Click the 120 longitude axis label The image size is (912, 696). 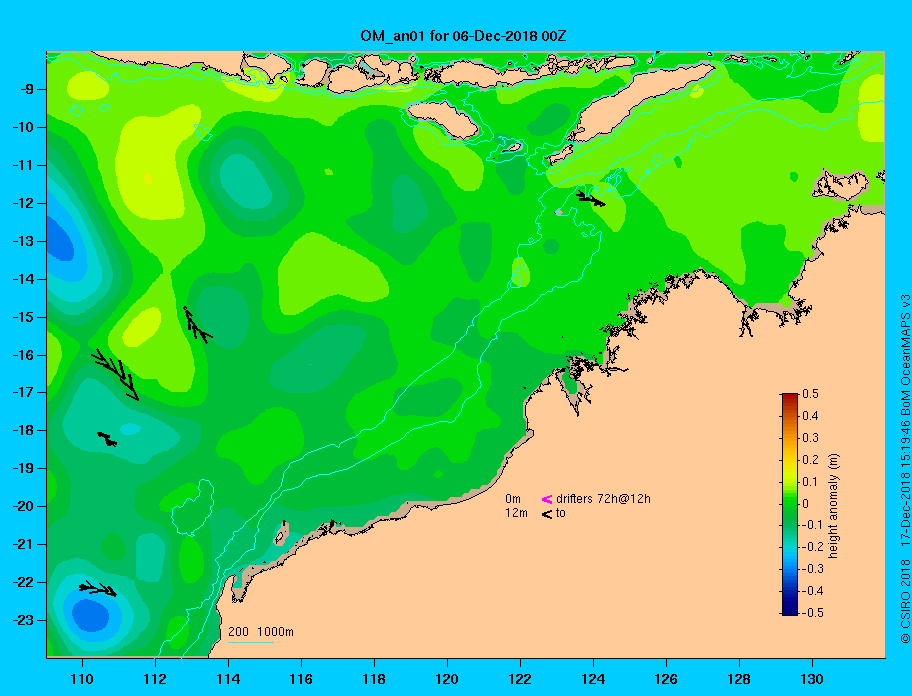point(447,679)
